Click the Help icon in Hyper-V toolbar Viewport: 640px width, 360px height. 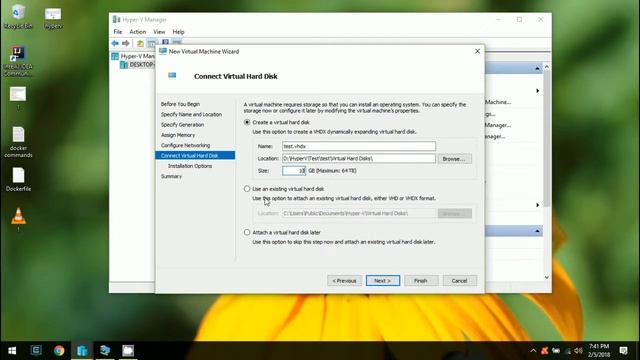[165, 42]
